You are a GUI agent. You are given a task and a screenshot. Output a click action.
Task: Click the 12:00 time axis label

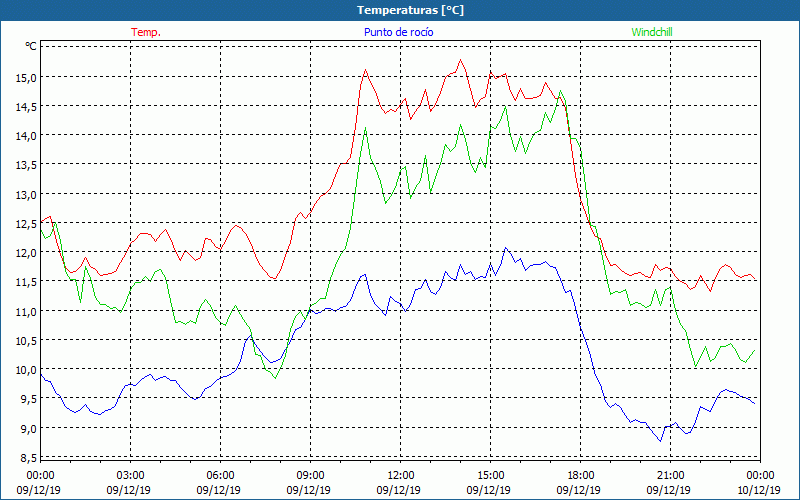pos(401,475)
